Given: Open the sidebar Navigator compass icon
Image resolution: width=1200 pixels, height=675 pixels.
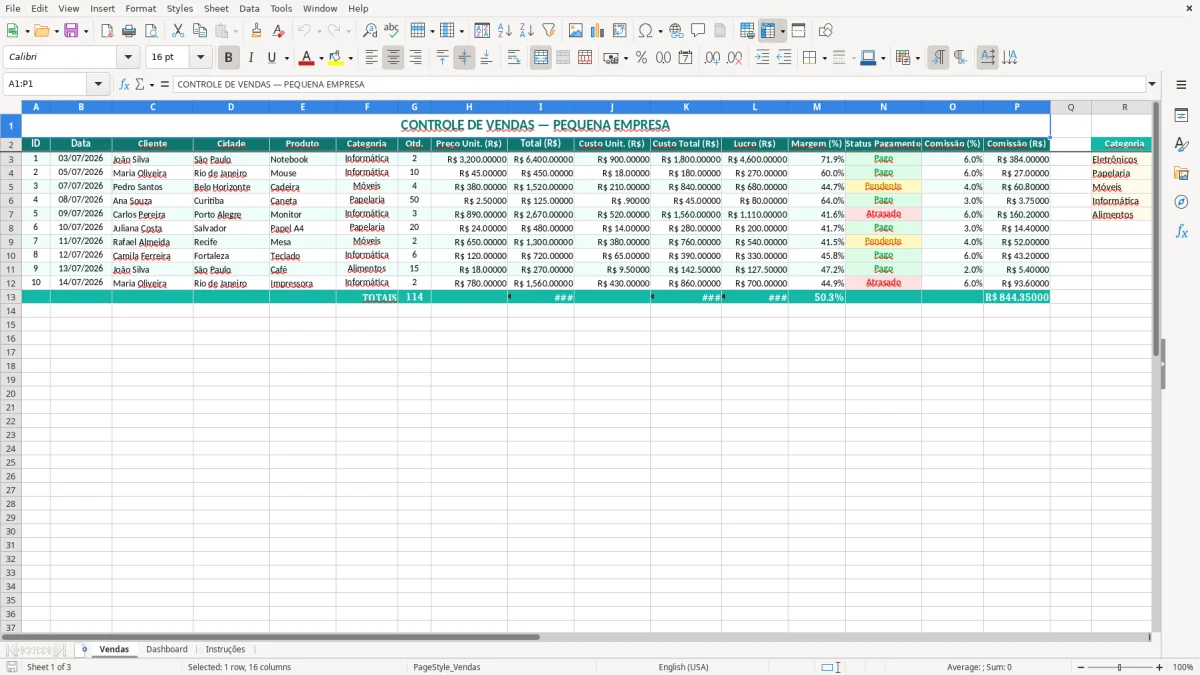Looking at the screenshot, I should click(x=1181, y=202).
